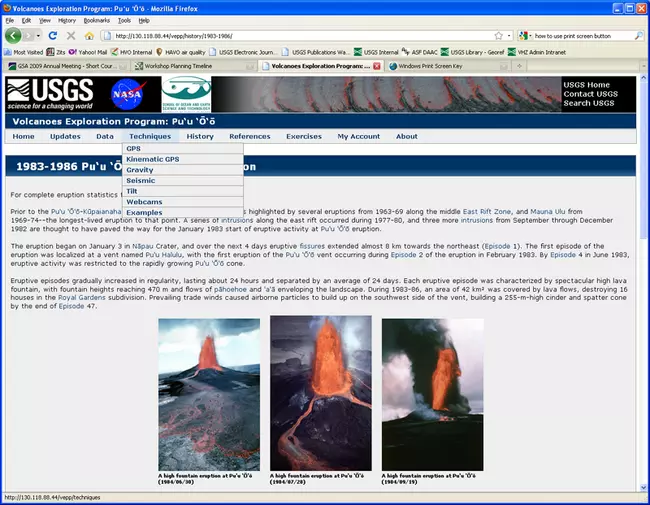The image size is (650, 505).
Task: Select Webcams from Techniques submenu
Action: click(183, 202)
